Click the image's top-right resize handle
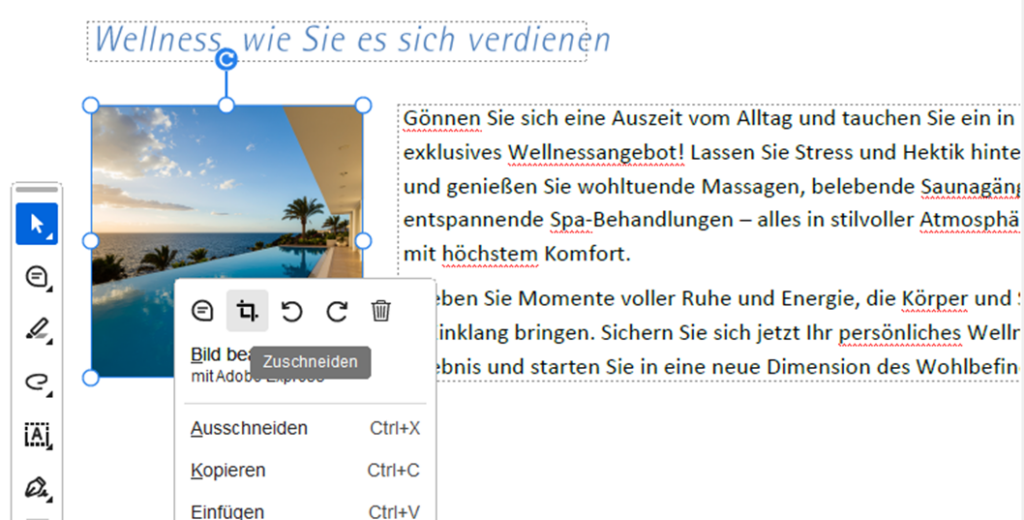Screen dimensions: 1024x520 click(363, 105)
